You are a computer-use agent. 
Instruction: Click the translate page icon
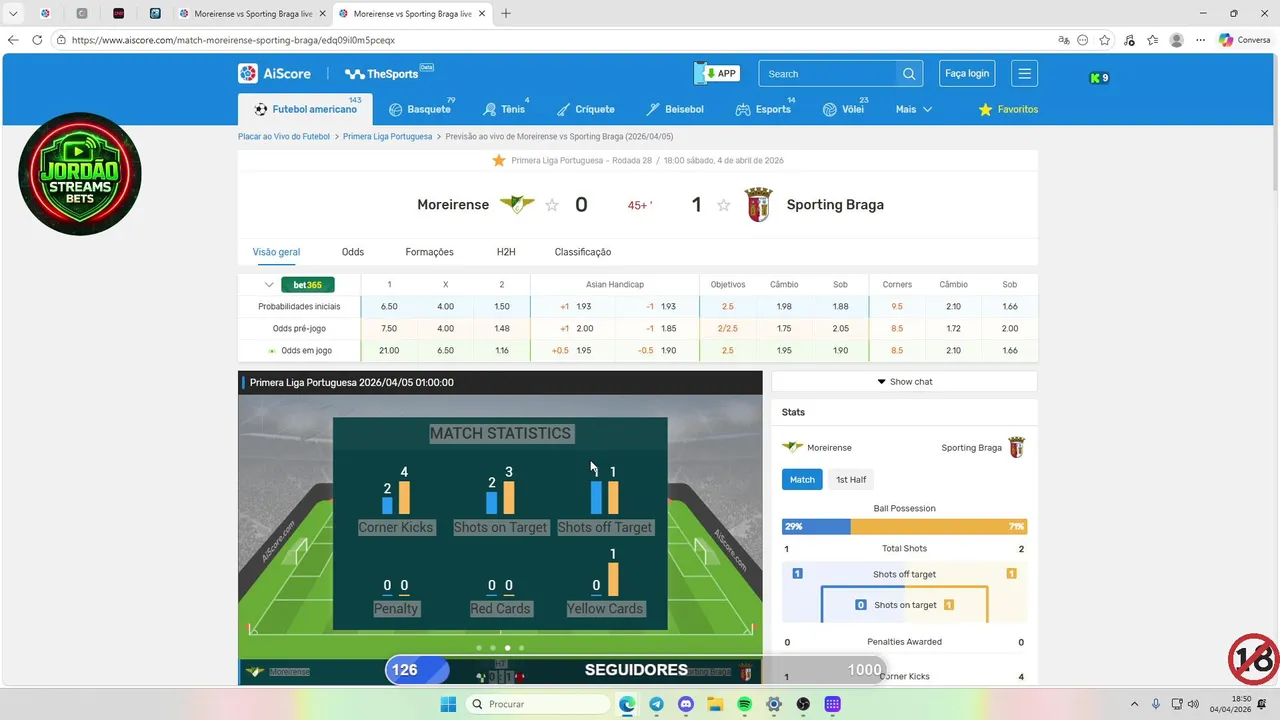tap(1064, 40)
